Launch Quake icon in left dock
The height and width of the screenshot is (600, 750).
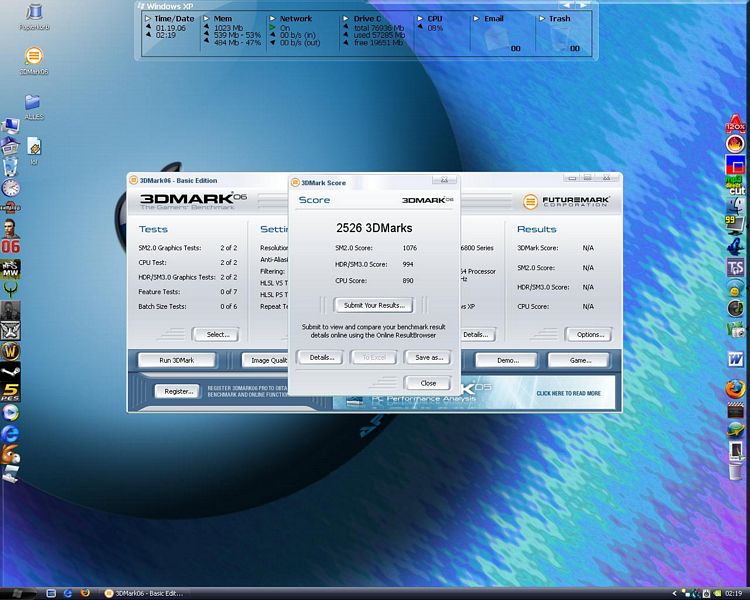(11, 289)
